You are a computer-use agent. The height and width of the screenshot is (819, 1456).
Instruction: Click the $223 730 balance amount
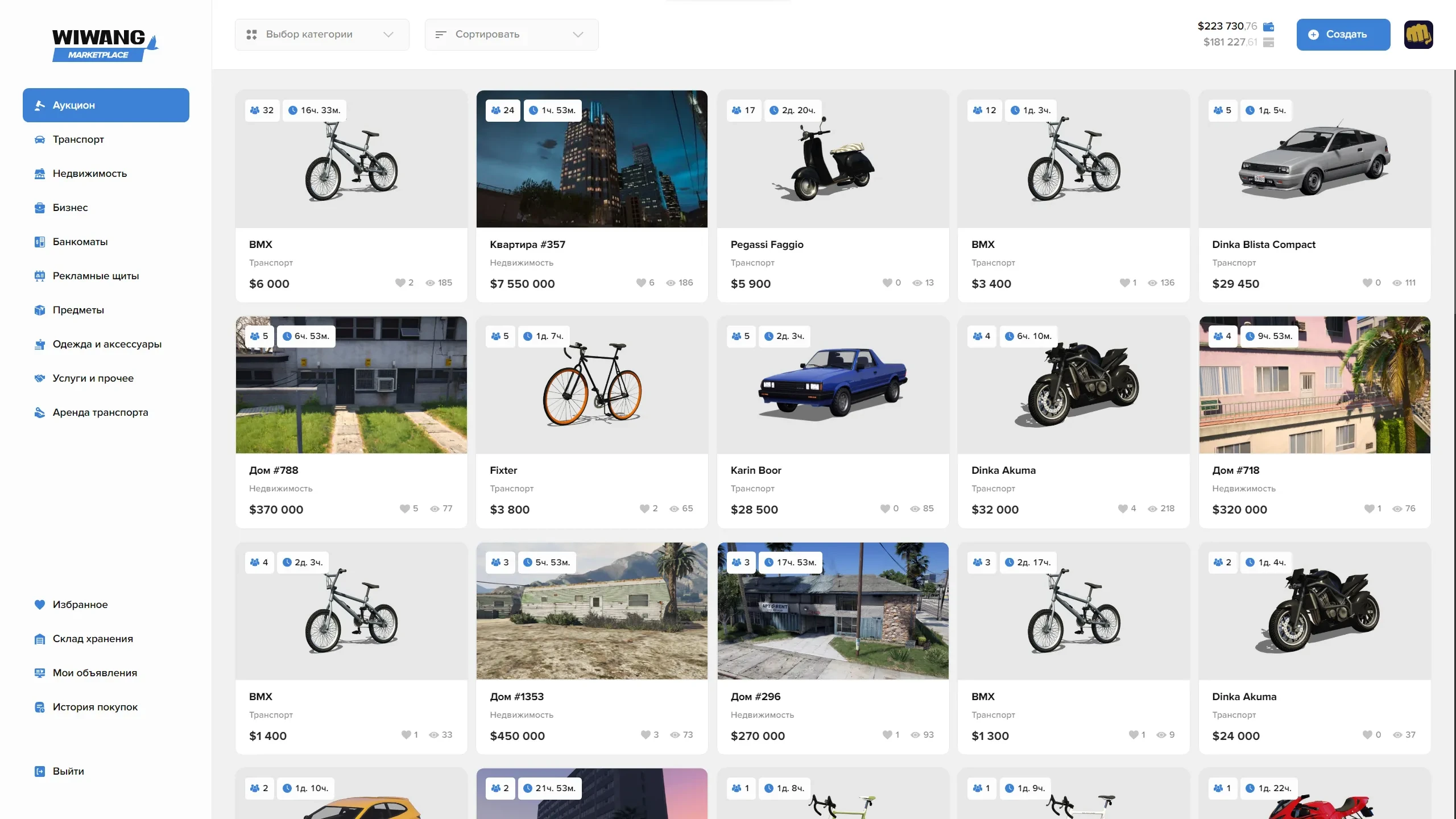(x=1227, y=26)
